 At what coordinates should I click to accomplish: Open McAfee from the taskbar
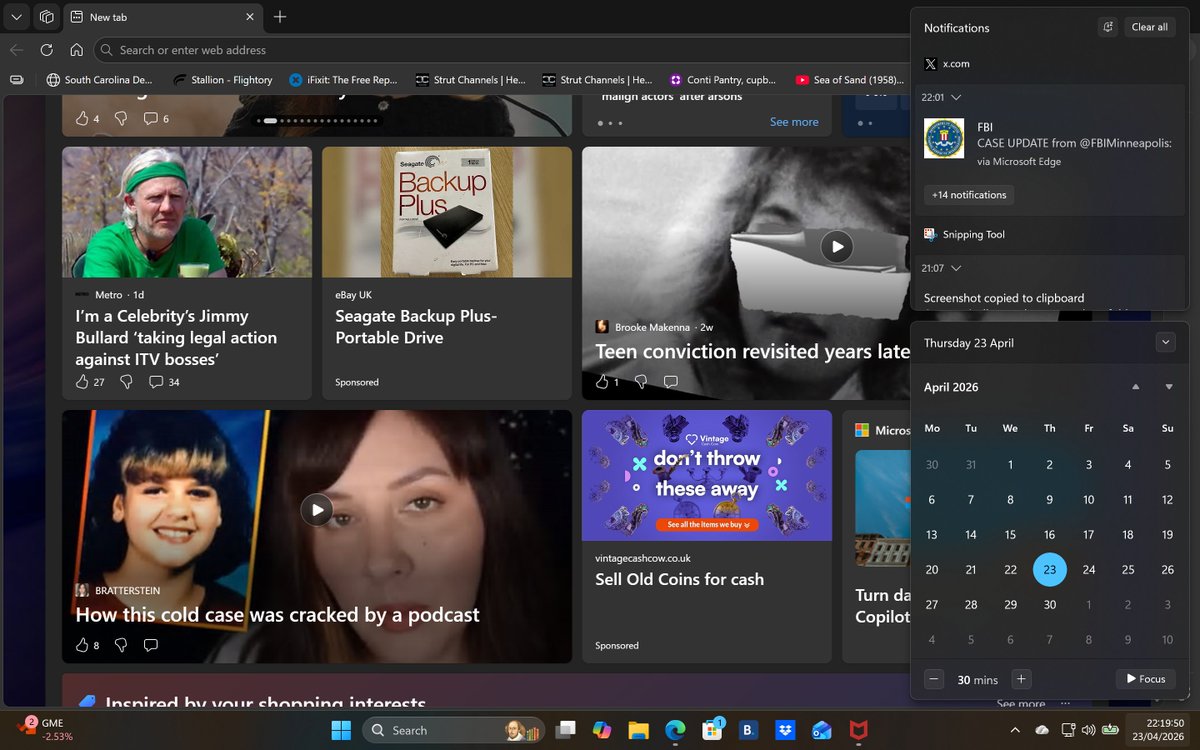click(x=858, y=730)
